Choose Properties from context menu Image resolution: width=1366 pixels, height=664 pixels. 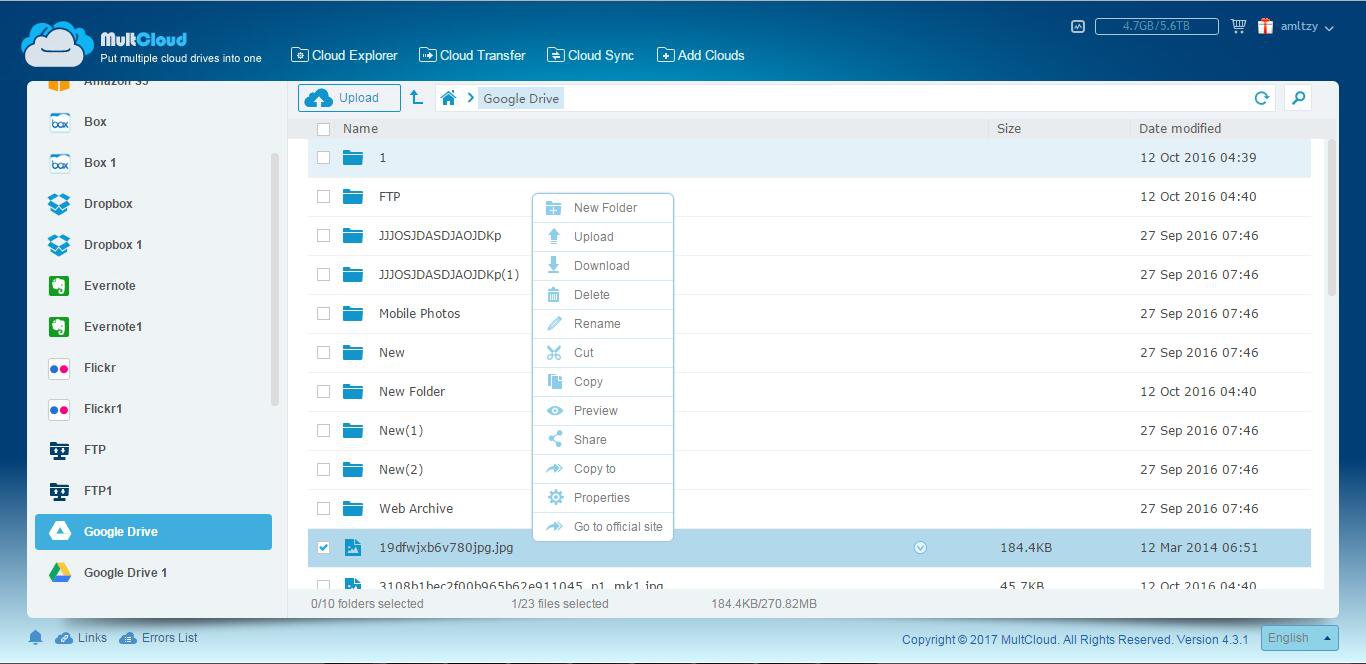pos(603,498)
